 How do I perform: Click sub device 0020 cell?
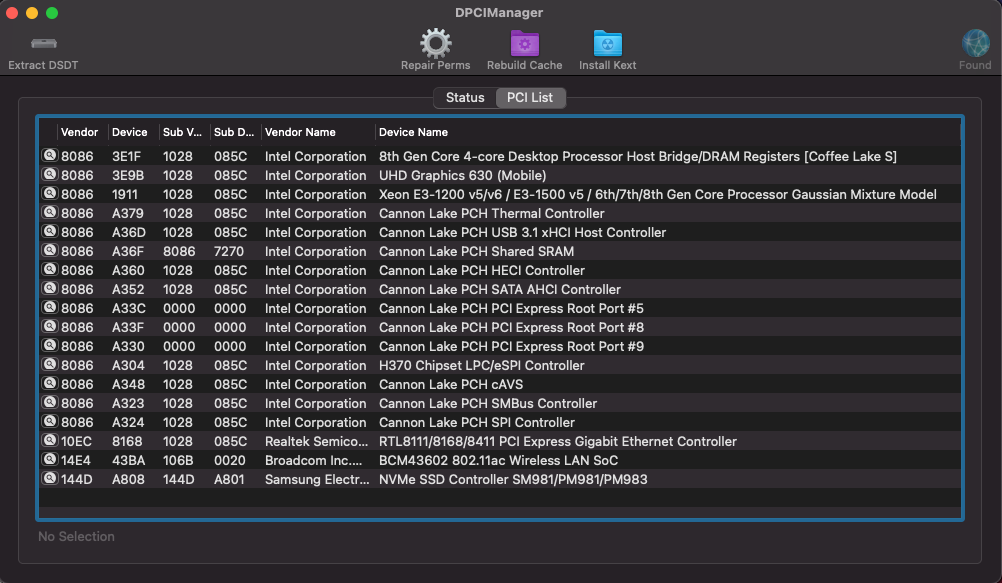(x=229, y=460)
